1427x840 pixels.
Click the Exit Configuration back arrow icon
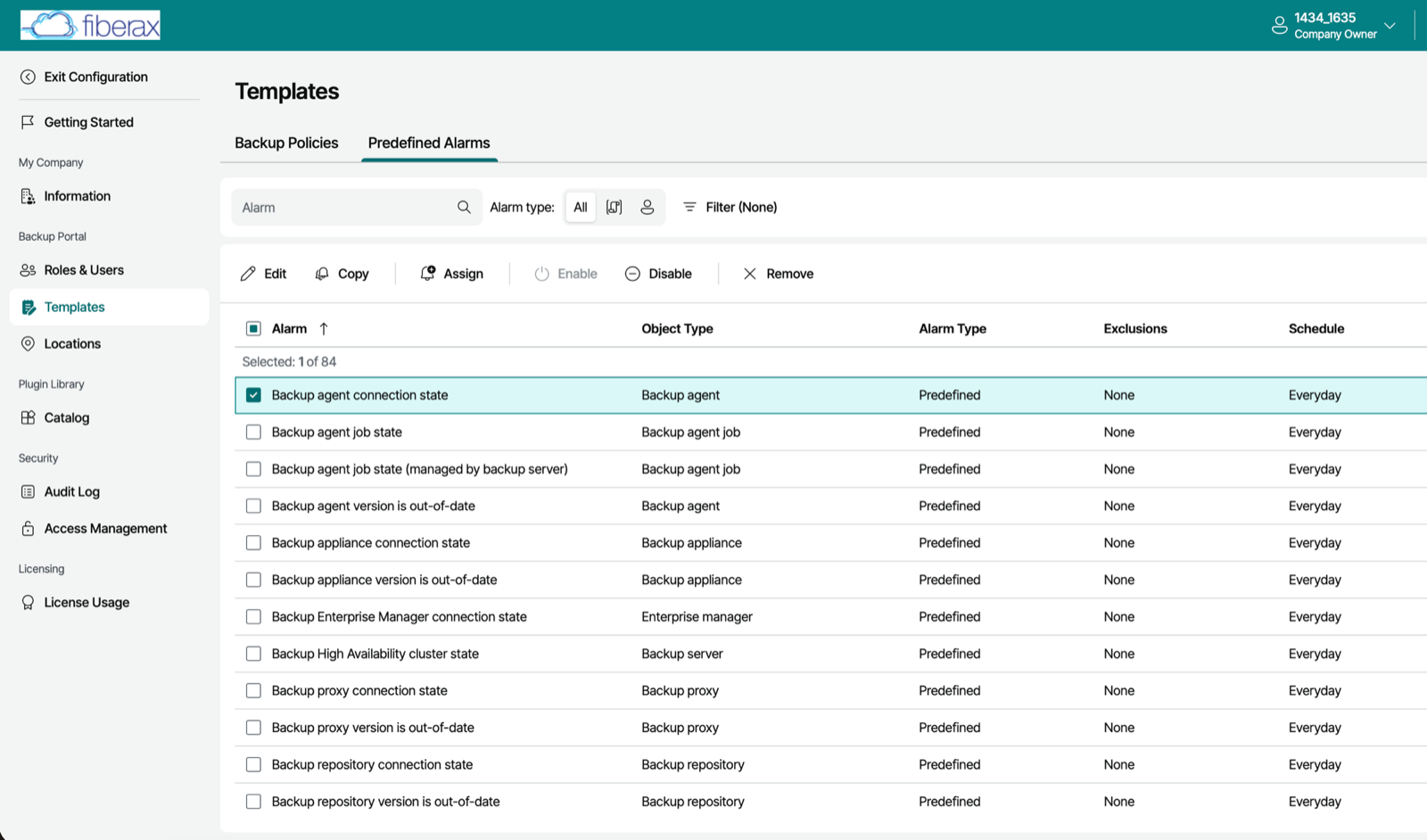click(28, 77)
